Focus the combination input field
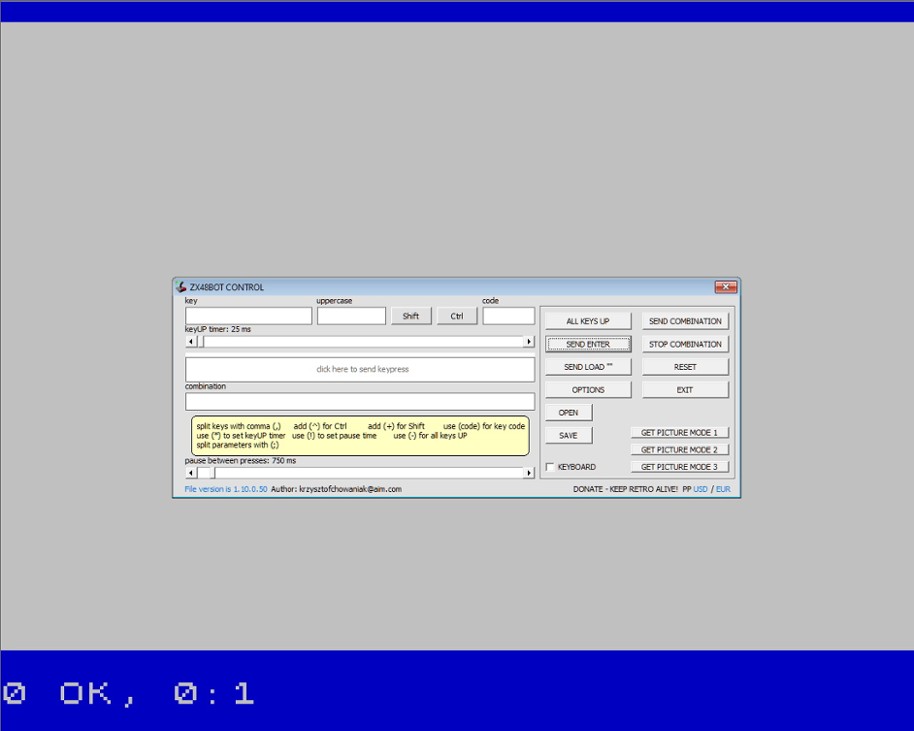Screen dimensions: 914x731 click(x=360, y=399)
